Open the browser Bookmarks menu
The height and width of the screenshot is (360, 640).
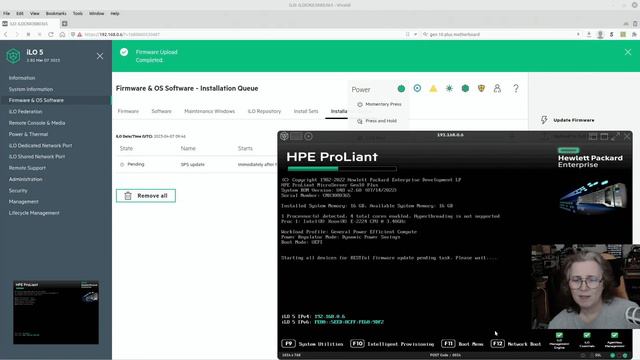pos(56,13)
